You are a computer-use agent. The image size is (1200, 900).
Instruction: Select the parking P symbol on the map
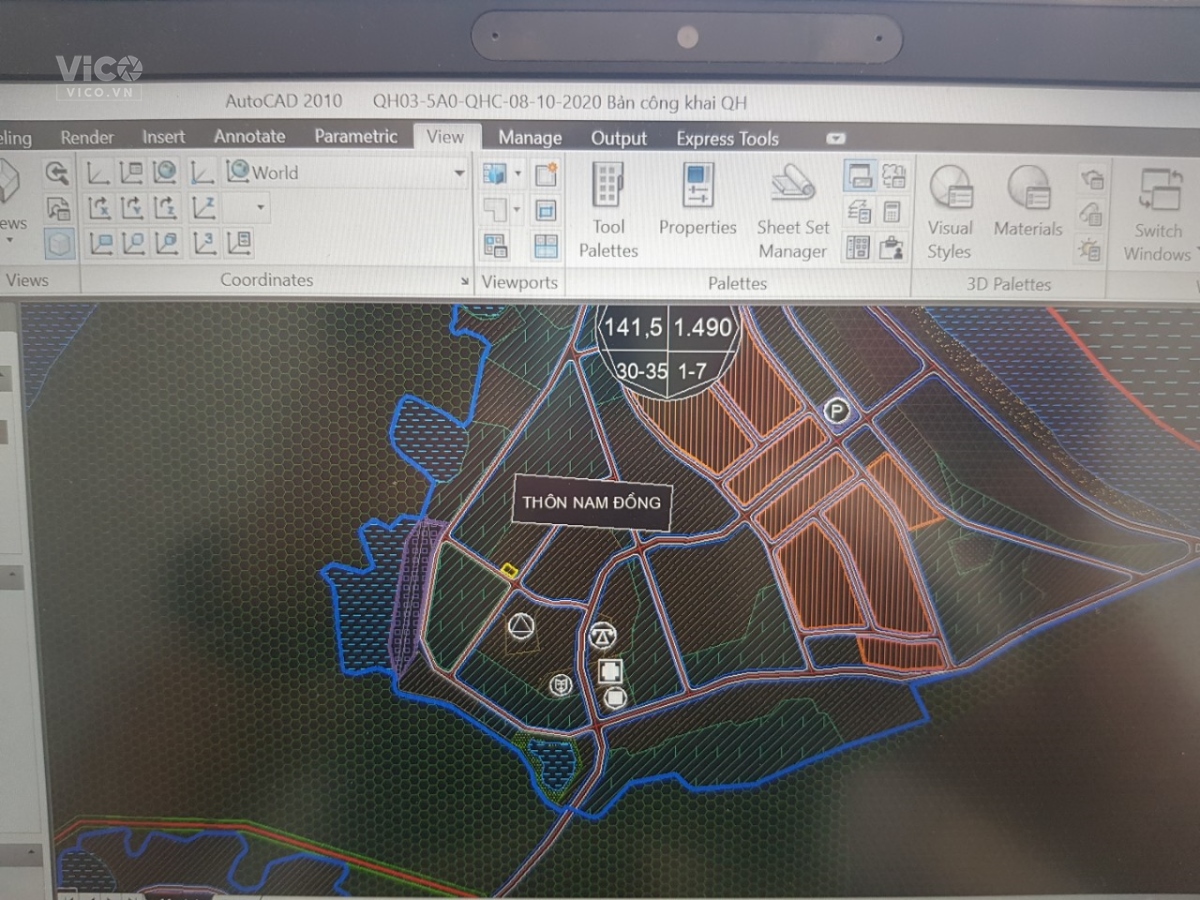point(836,409)
